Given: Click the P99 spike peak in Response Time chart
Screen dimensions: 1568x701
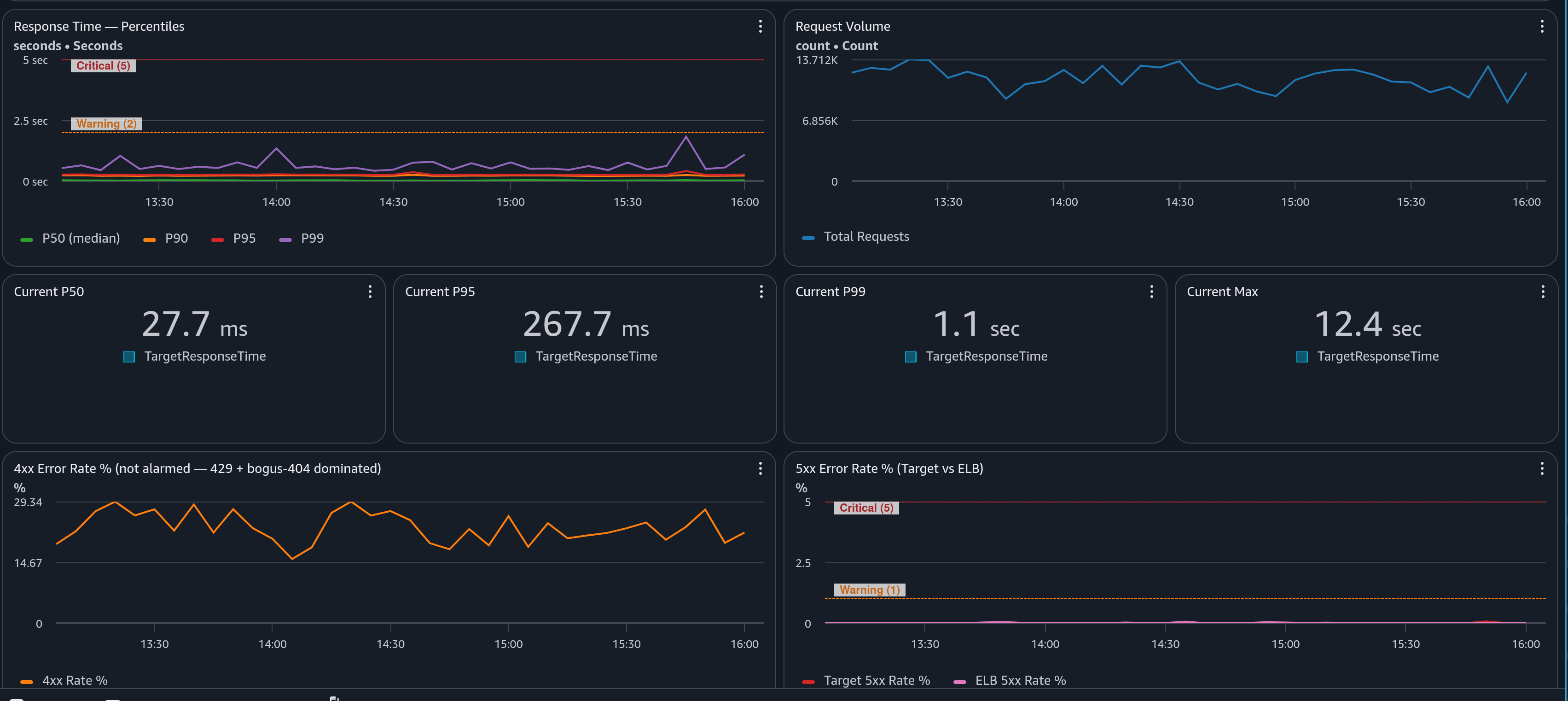Looking at the screenshot, I should (686, 136).
